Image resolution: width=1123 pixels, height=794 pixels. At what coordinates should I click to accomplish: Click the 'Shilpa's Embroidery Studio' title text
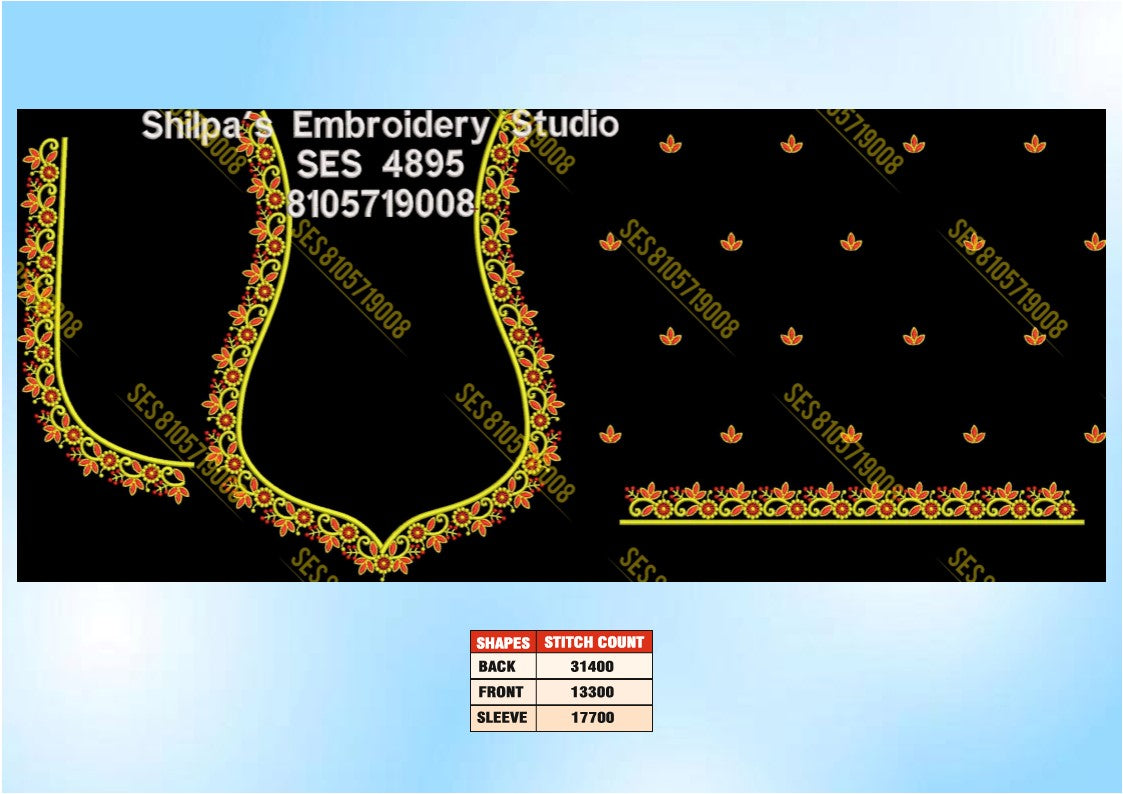pyautogui.click(x=380, y=125)
